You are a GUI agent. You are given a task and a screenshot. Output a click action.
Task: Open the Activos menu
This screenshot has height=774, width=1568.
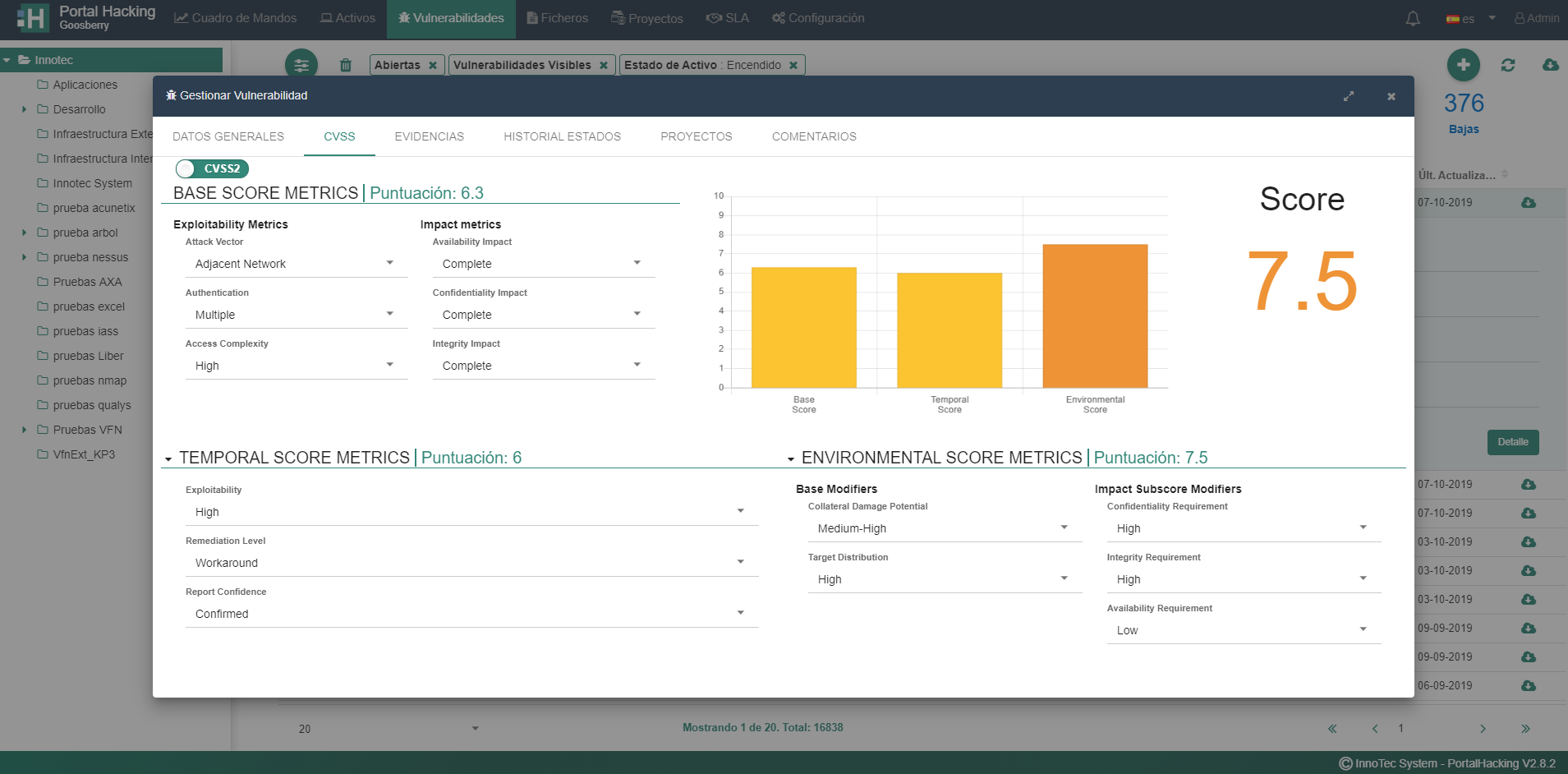(347, 18)
